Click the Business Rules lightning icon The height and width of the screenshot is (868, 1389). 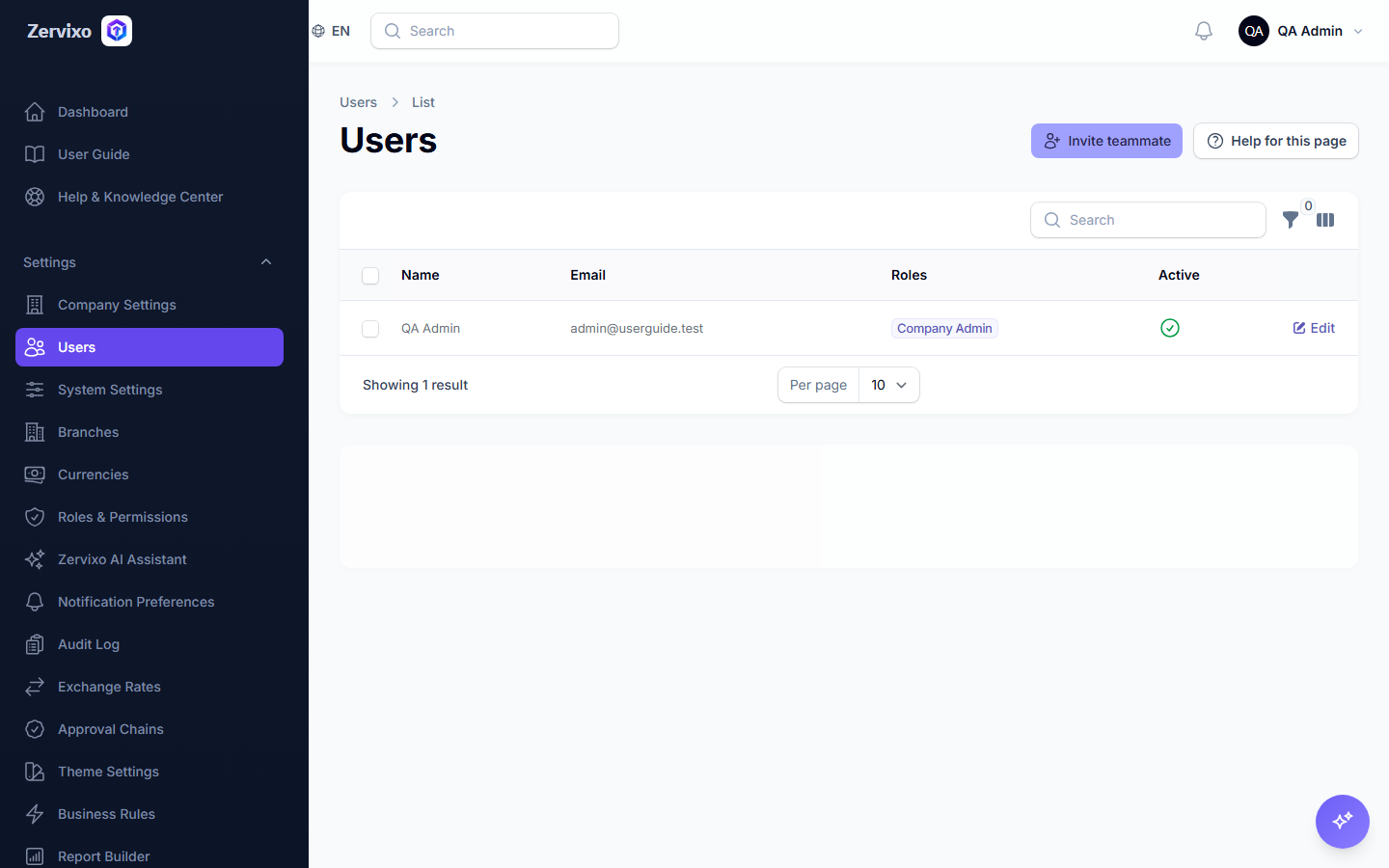coord(35,814)
